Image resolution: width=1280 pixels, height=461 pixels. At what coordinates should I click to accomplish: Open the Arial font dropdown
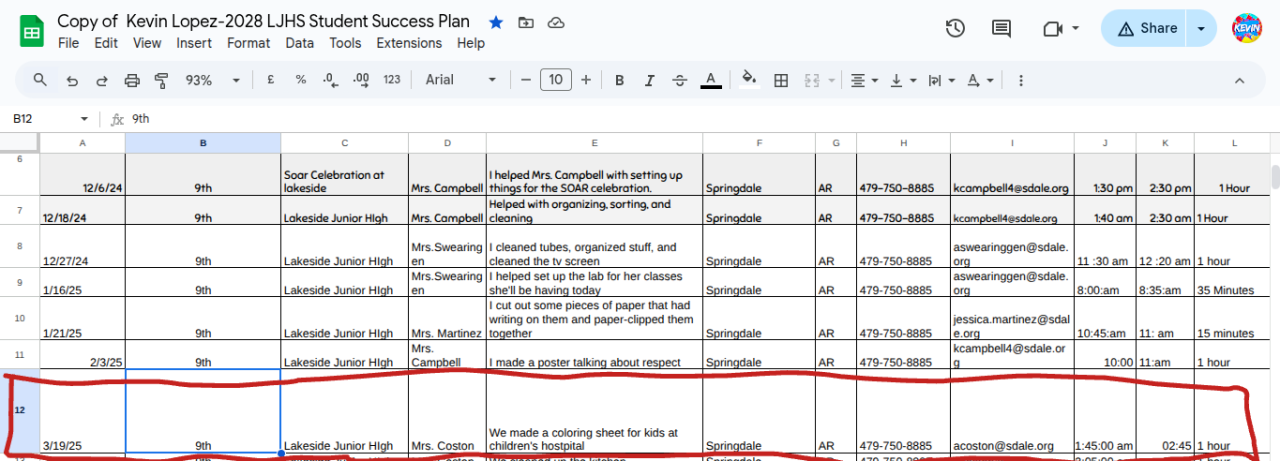click(x=461, y=80)
